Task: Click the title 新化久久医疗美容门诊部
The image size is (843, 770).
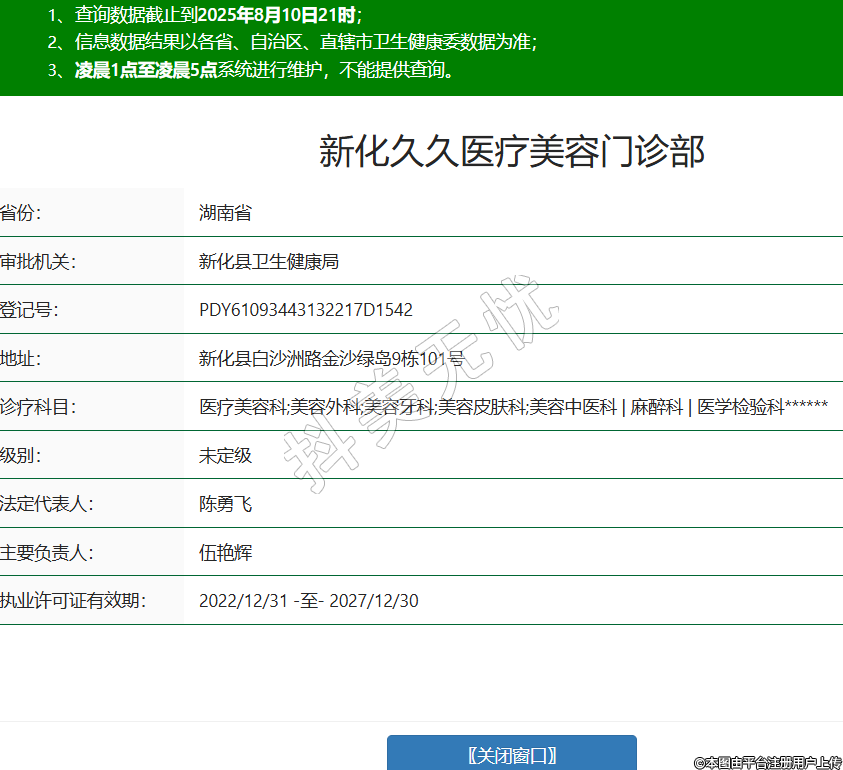Action: (512, 151)
